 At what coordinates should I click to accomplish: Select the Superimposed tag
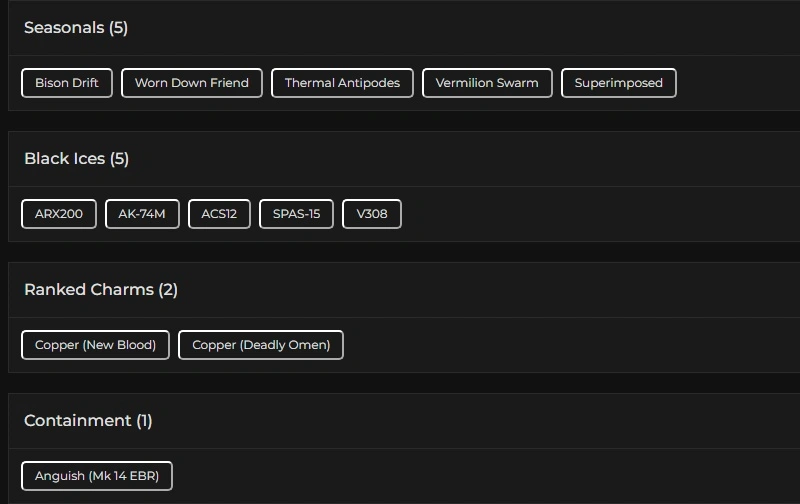pyautogui.click(x=619, y=83)
